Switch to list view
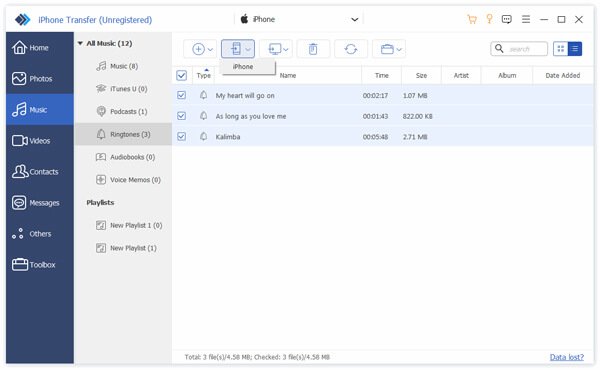 click(x=575, y=49)
